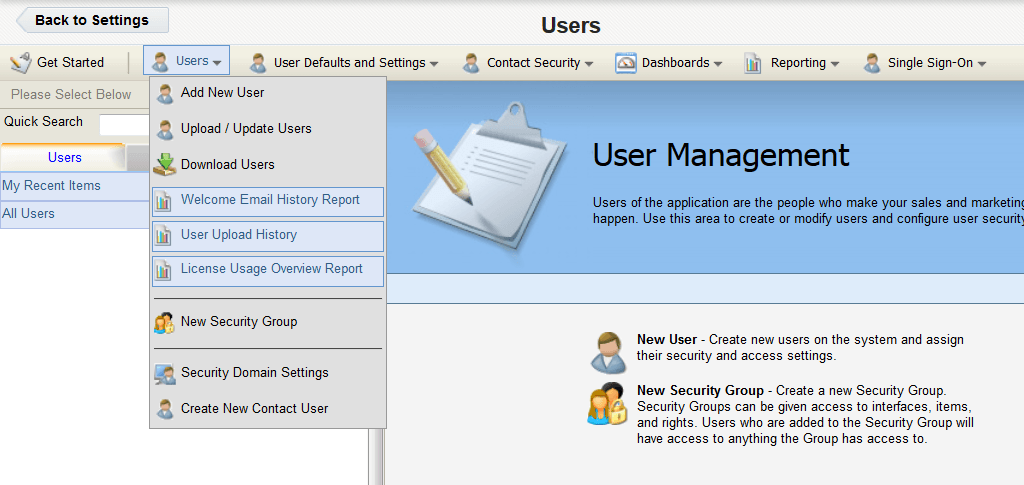Click the 'User Management' title text
This screenshot has height=485, width=1024.
[x=721, y=155]
